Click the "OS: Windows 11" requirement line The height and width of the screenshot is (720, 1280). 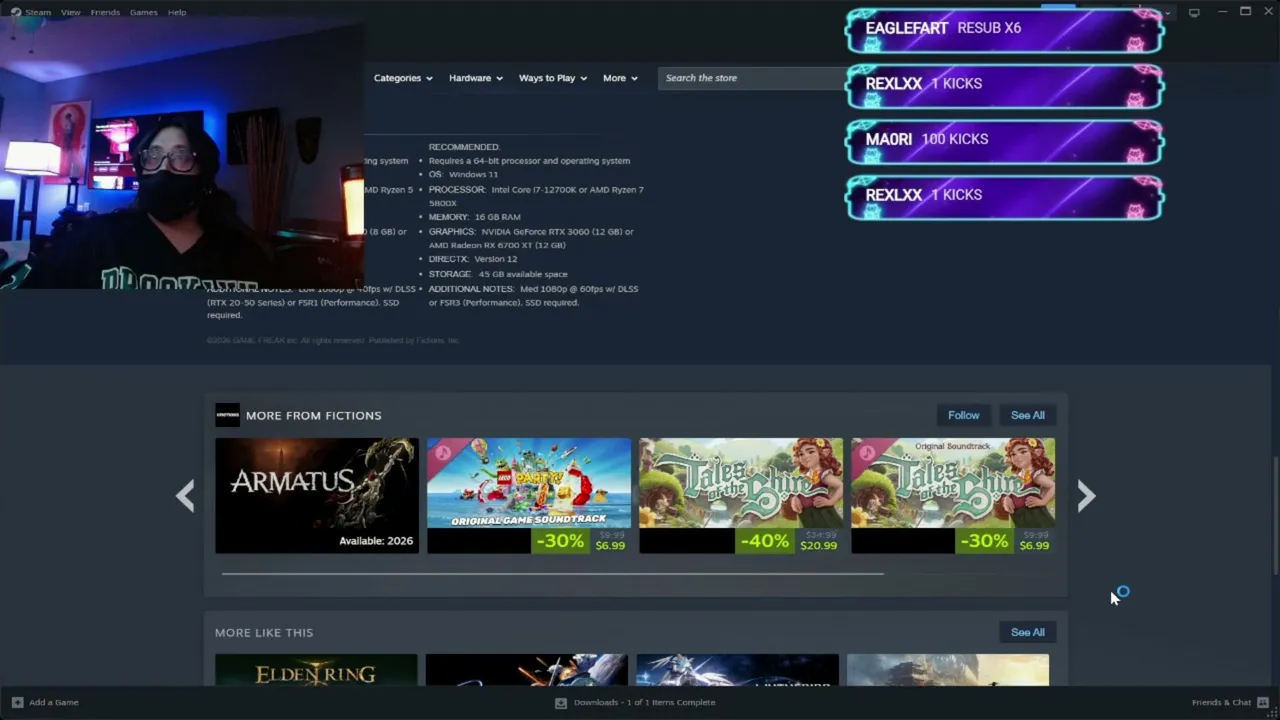click(463, 174)
